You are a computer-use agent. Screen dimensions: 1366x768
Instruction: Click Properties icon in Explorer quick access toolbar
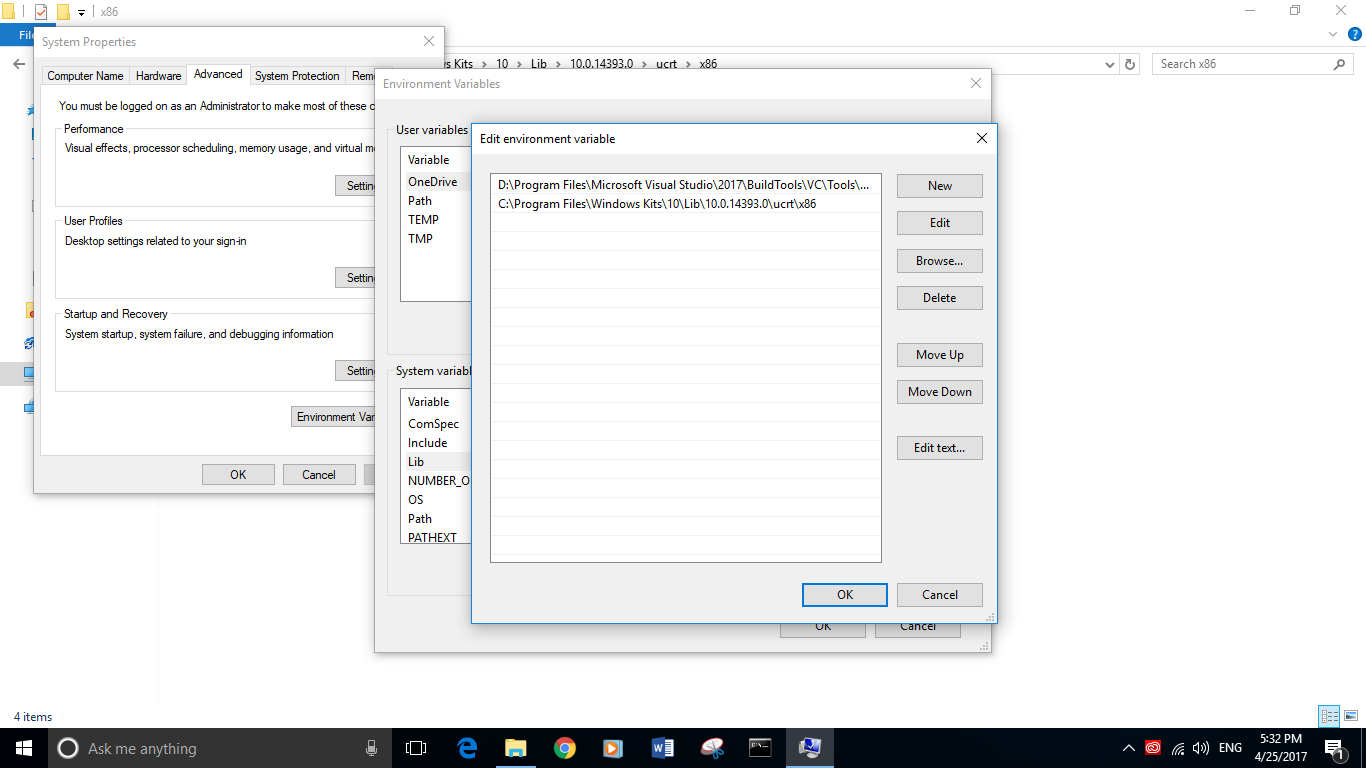click(40, 12)
